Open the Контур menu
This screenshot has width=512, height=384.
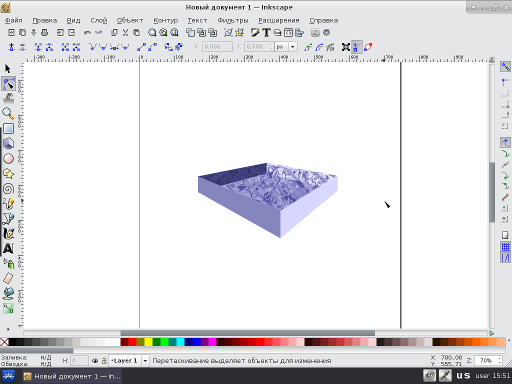(165, 20)
